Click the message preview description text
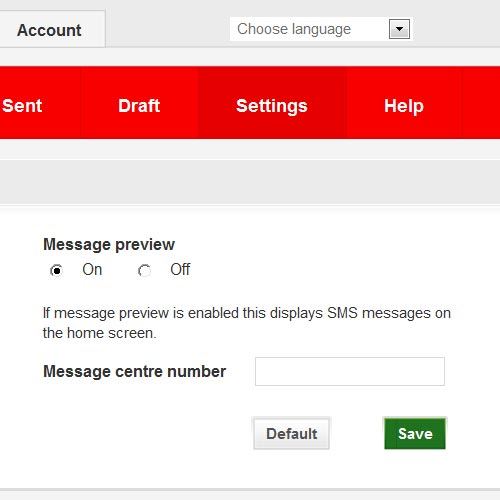Image resolution: width=500 pixels, height=500 pixels. [247, 323]
